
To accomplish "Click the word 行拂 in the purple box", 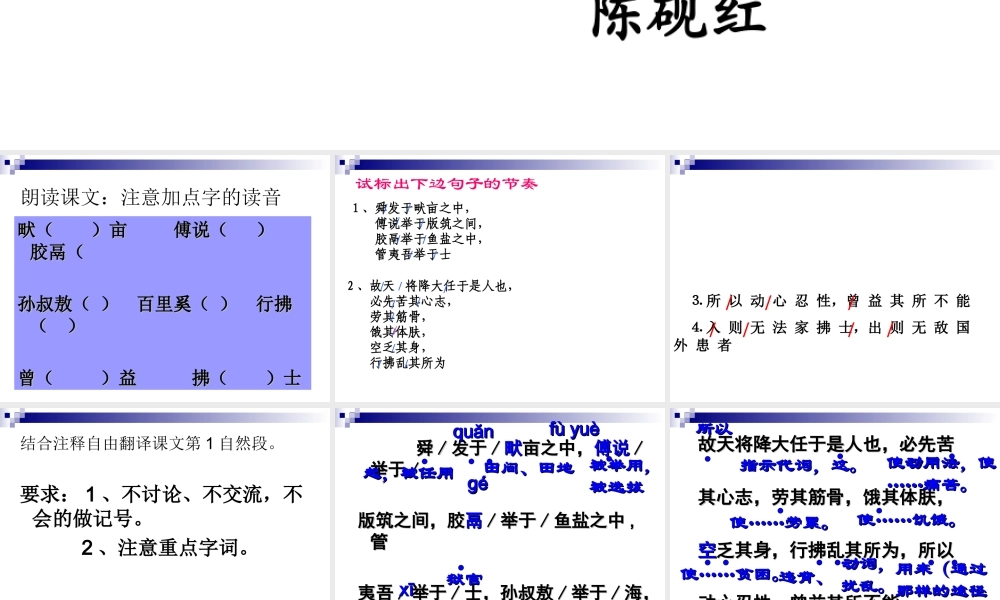I will click(x=274, y=304).
